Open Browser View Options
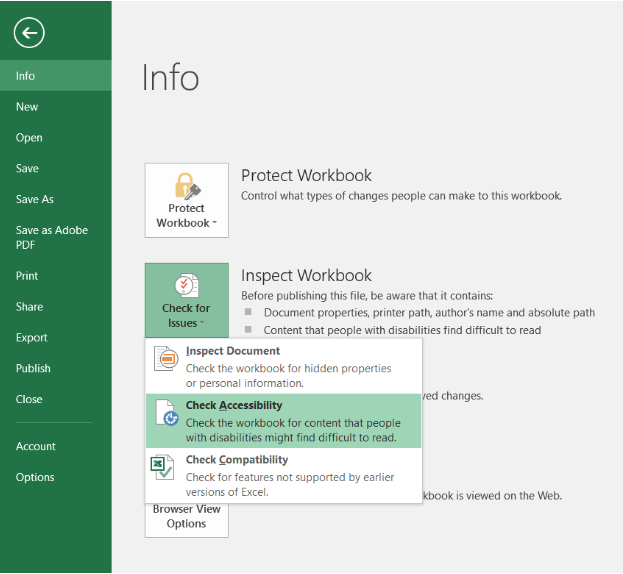Screen dimensions: 623x574 pos(186,517)
